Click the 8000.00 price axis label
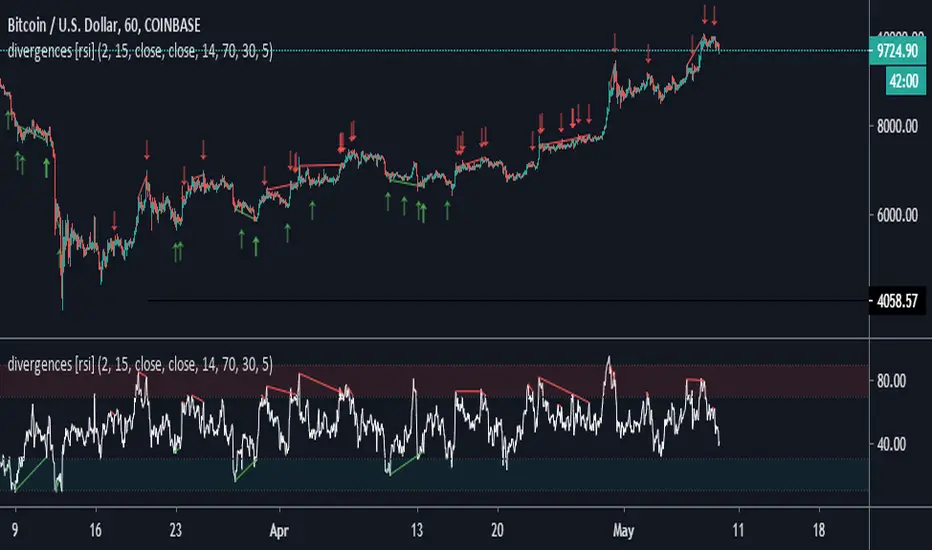 (x=897, y=126)
